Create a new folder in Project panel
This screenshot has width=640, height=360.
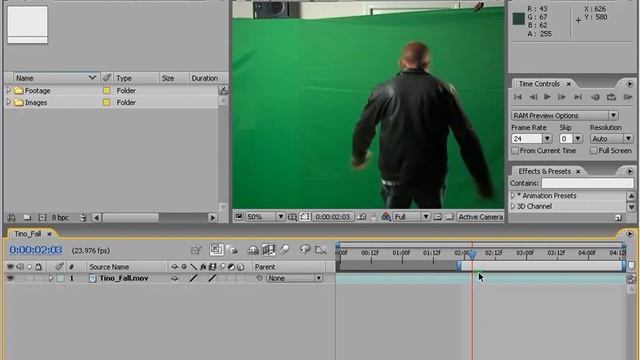click(27, 218)
